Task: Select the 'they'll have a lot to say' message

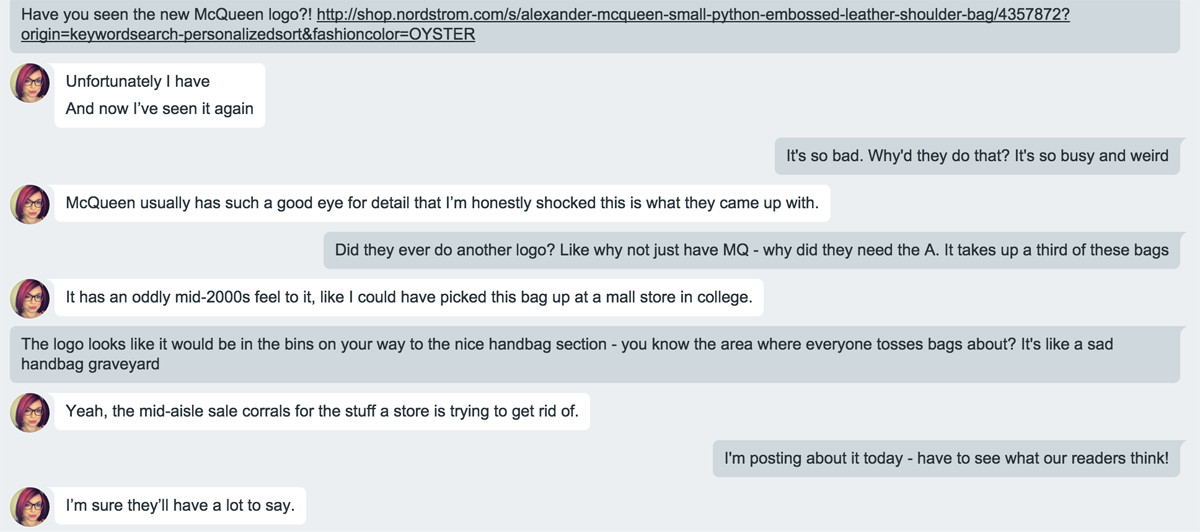Action: coord(180,505)
